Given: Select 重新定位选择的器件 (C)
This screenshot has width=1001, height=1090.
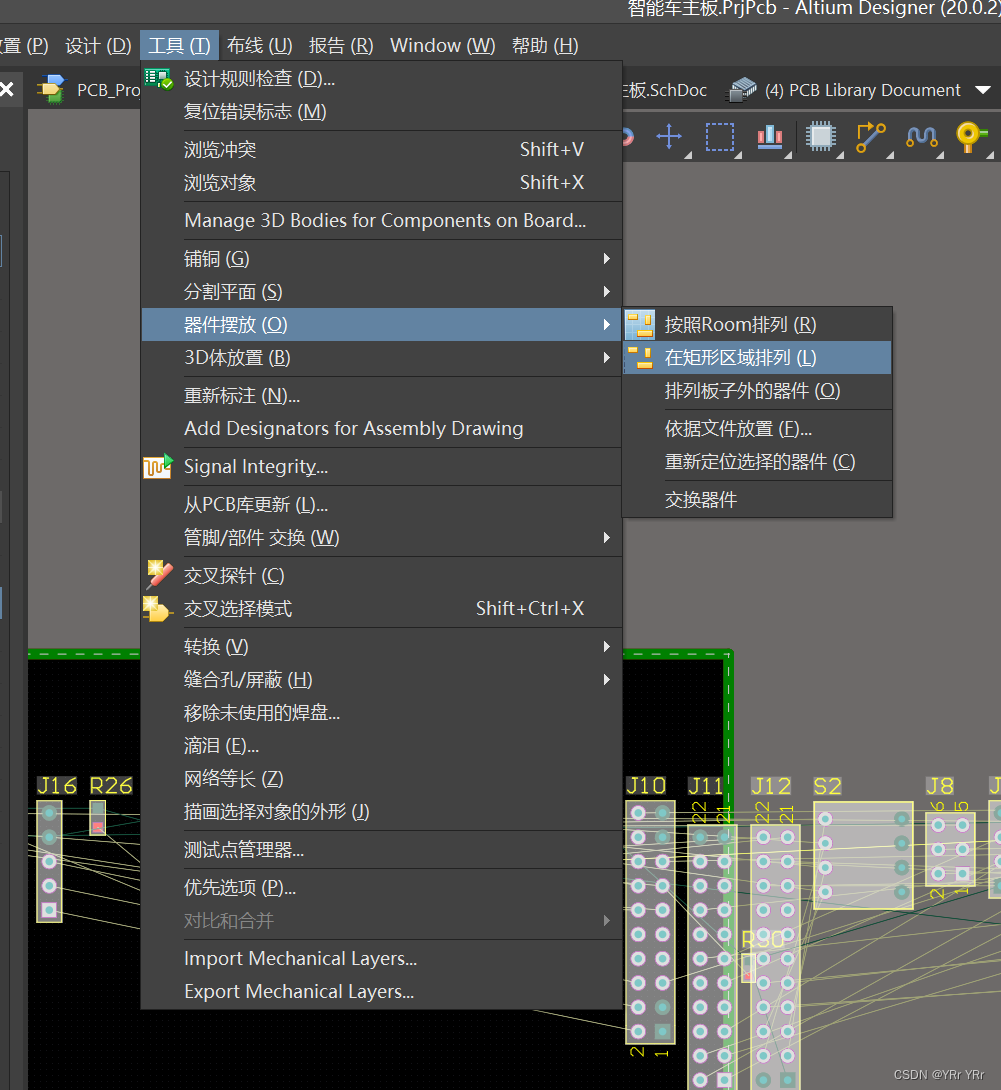Looking at the screenshot, I should pos(757,462).
